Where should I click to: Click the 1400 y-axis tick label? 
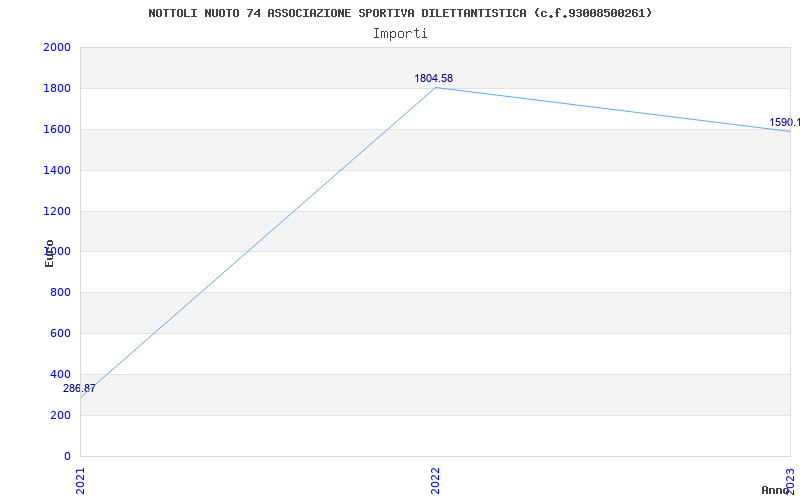coord(57,170)
